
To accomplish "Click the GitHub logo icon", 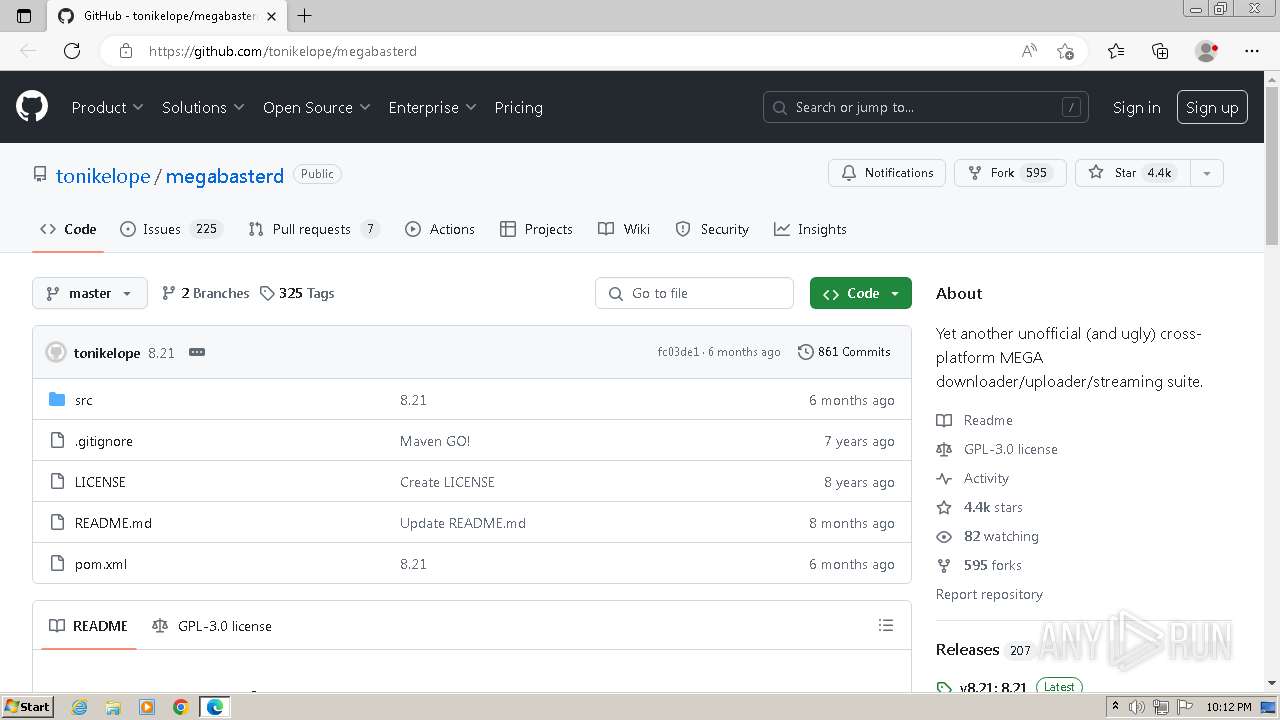I will (x=32, y=107).
